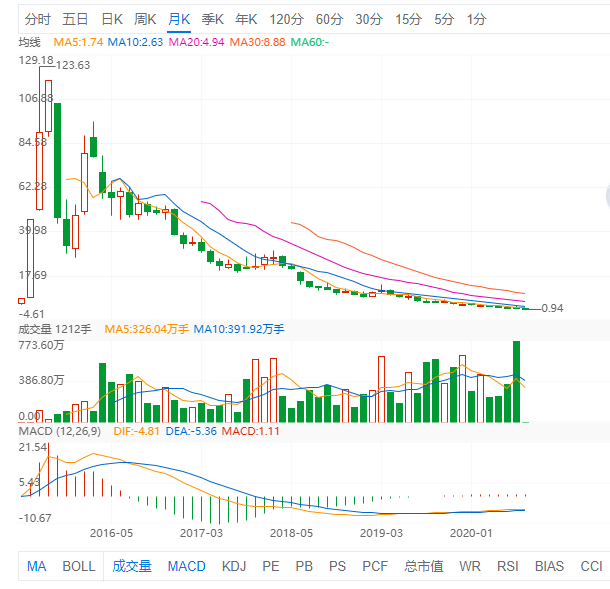Switch to the 分时 intraday tab

[x=38, y=19]
